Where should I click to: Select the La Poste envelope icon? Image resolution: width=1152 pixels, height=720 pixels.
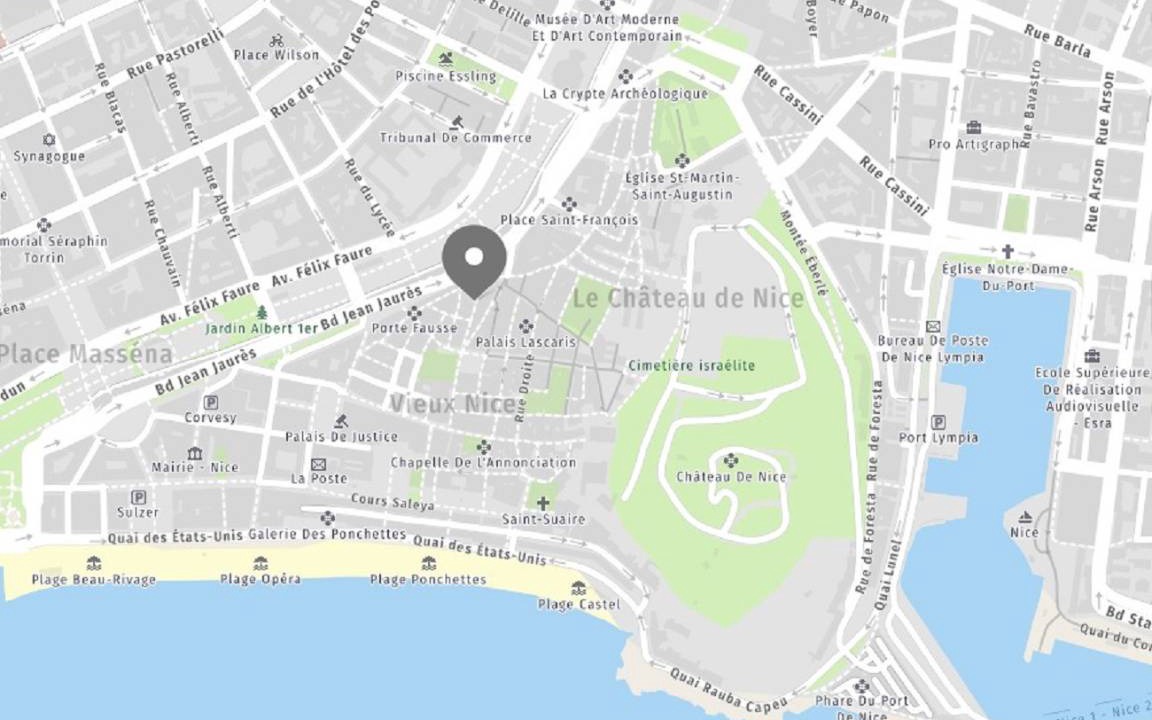click(318, 464)
